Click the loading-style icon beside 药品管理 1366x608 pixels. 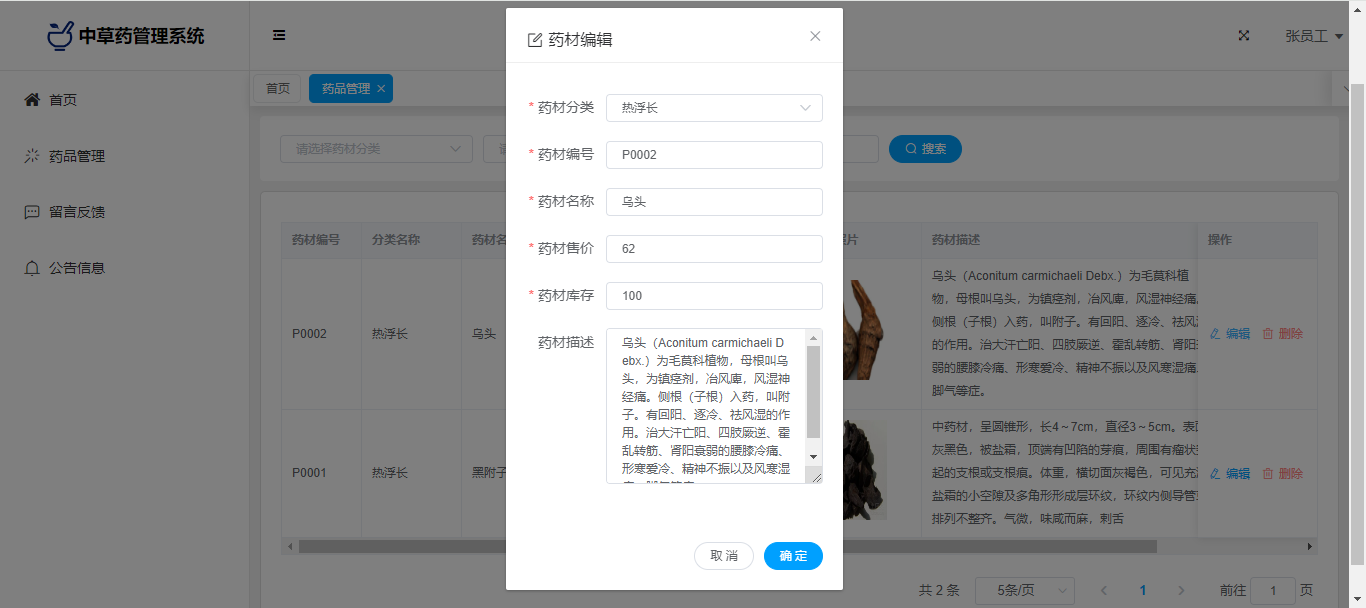32,156
